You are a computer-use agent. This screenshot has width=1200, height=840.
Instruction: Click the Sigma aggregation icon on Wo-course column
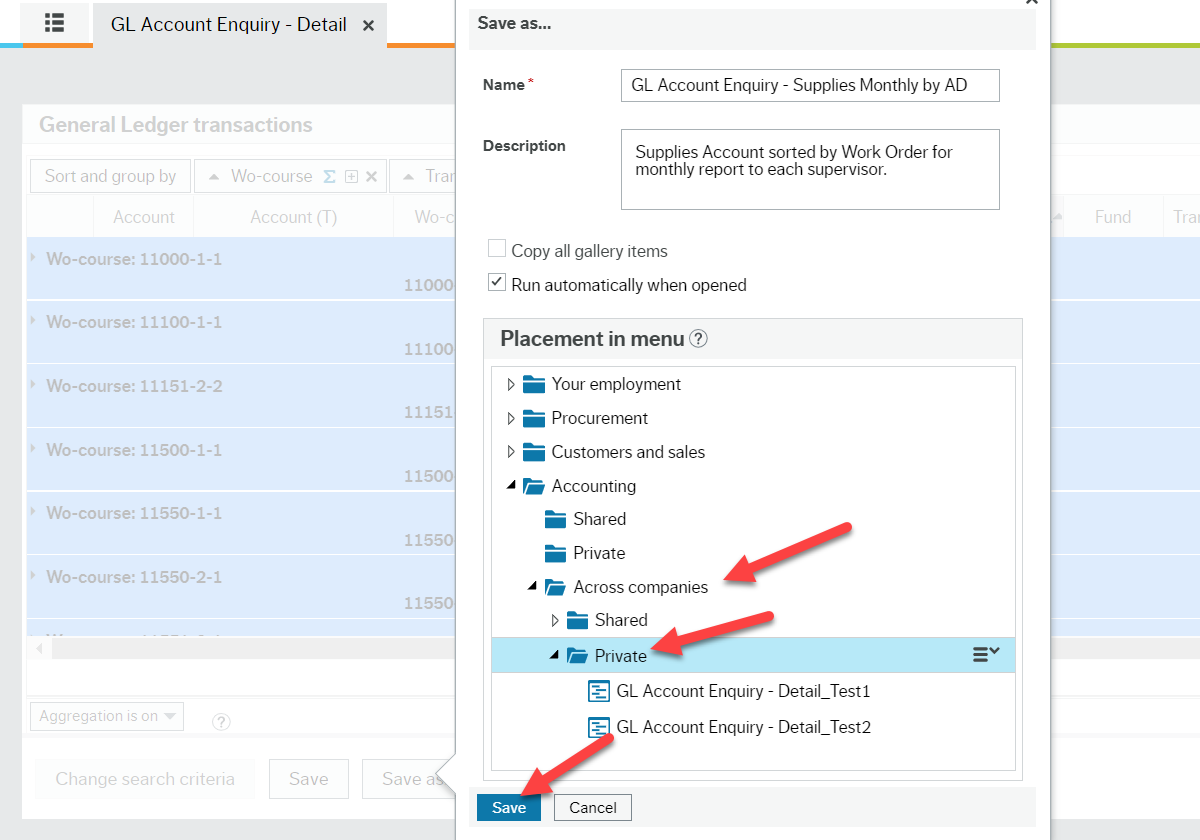click(x=329, y=176)
